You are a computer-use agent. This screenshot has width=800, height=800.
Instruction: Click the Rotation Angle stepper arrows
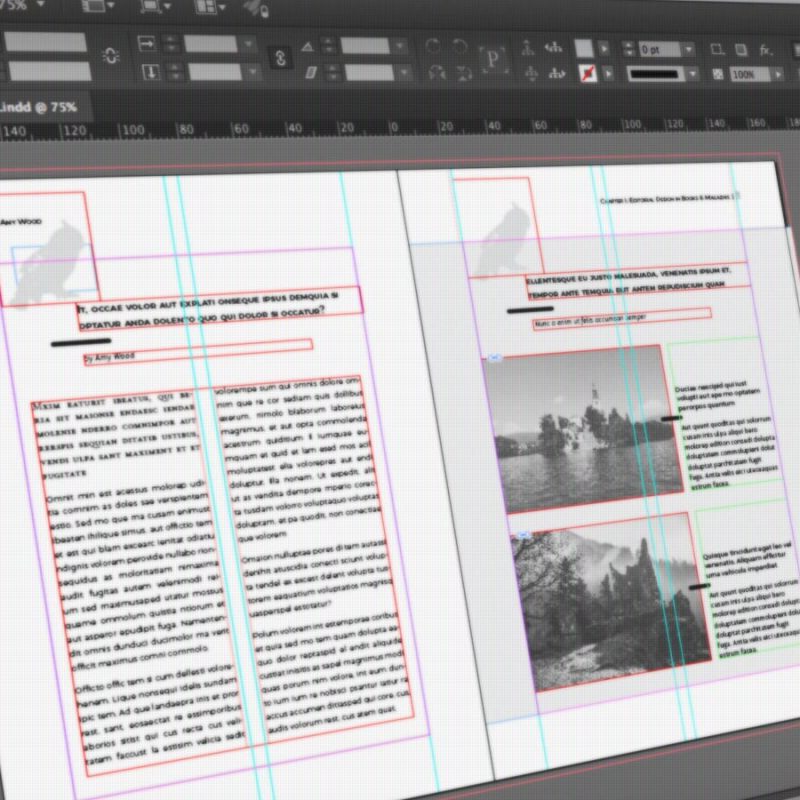[328, 46]
